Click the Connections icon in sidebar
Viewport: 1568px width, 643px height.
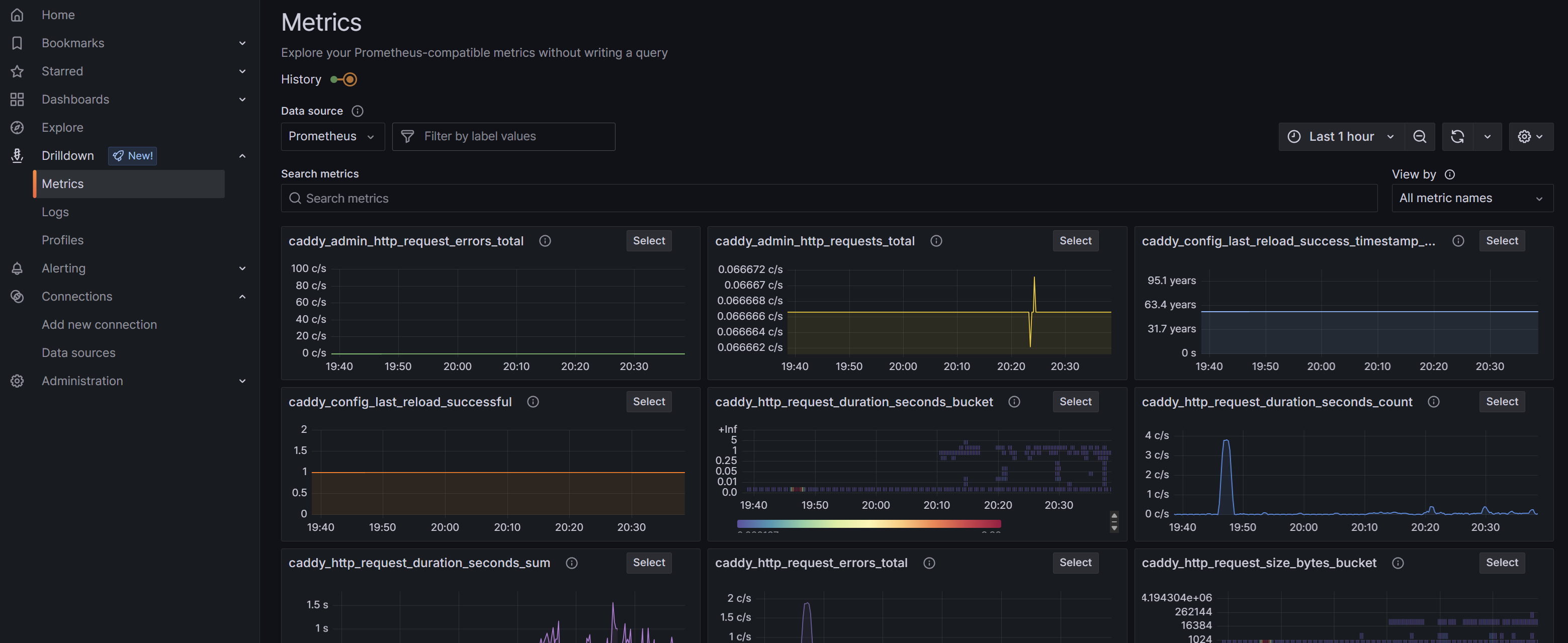click(x=17, y=296)
